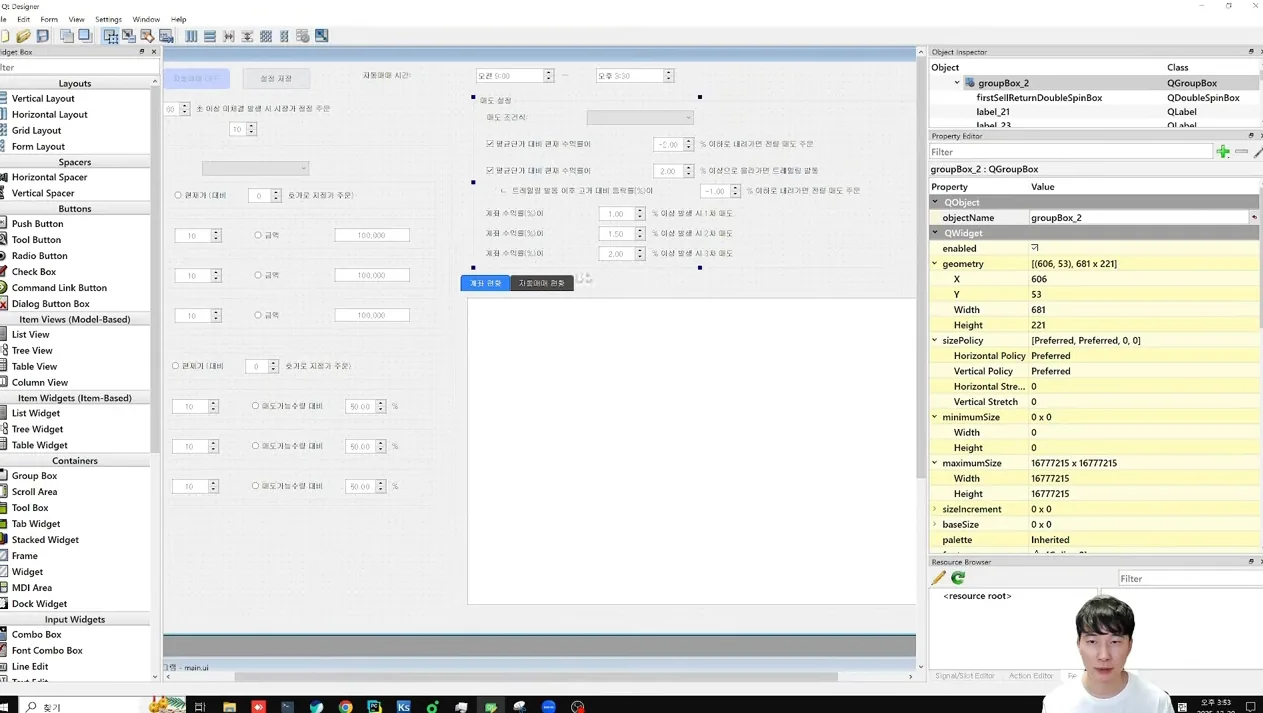Image resolution: width=1263 pixels, height=713 pixels.
Task: Apply Lay Out Vertically toolbar icon
Action: pos(210,36)
